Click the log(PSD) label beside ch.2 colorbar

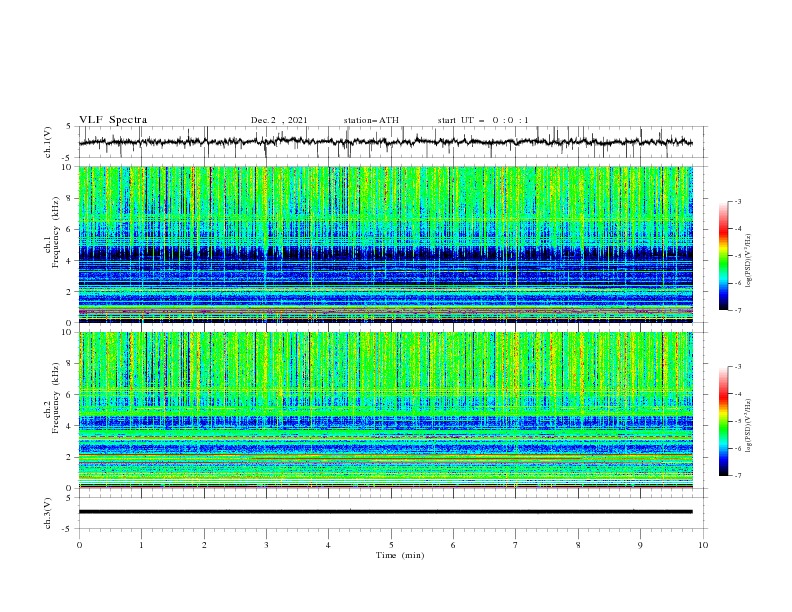click(x=749, y=426)
